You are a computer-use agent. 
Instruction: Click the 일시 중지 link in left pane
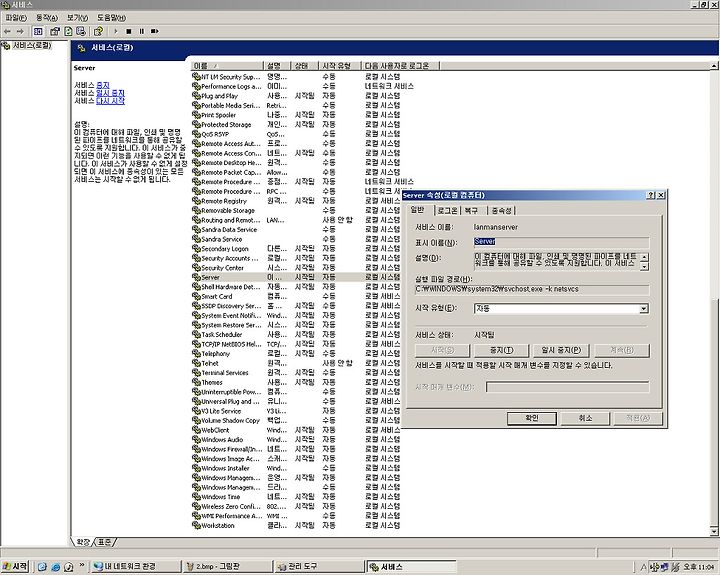coord(110,93)
